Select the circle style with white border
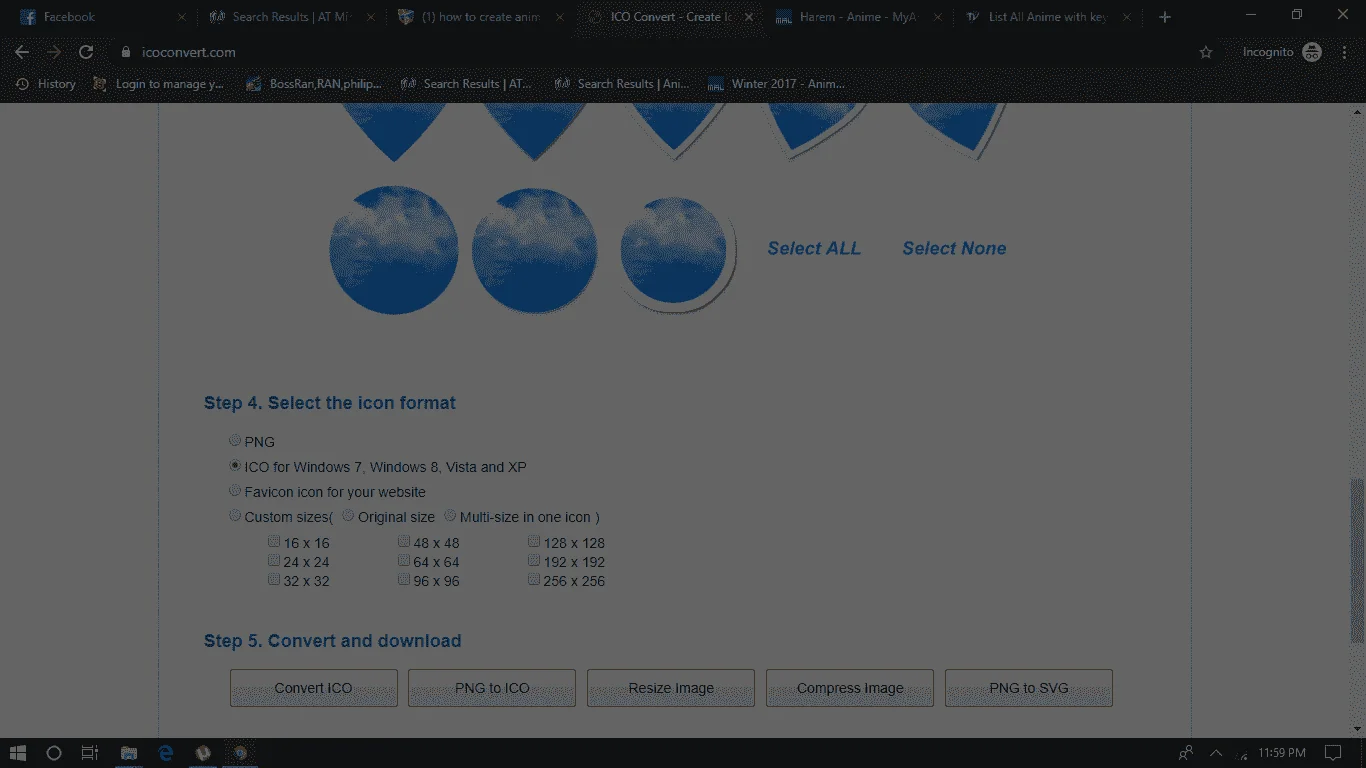This screenshot has height=768, width=1366. coord(675,251)
